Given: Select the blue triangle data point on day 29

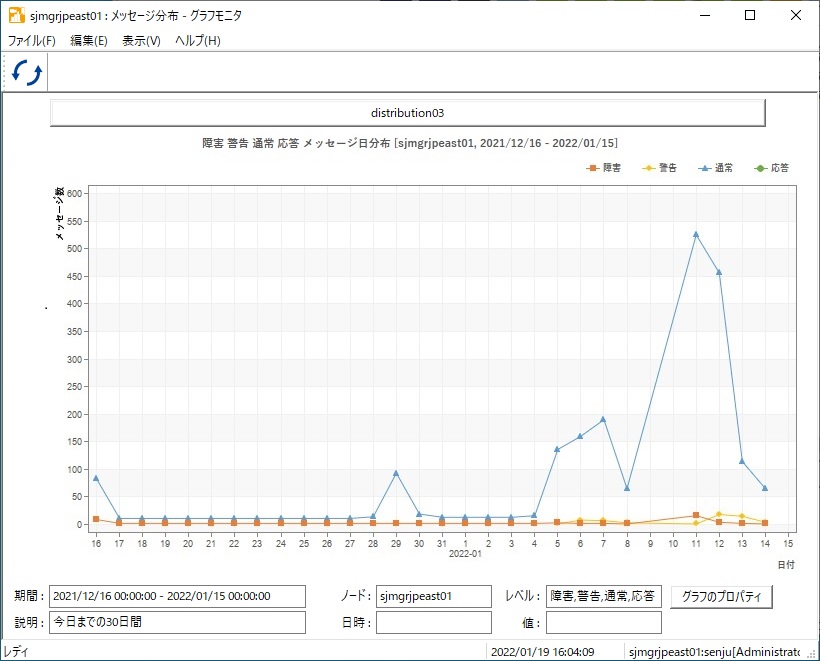Looking at the screenshot, I should (x=396, y=473).
